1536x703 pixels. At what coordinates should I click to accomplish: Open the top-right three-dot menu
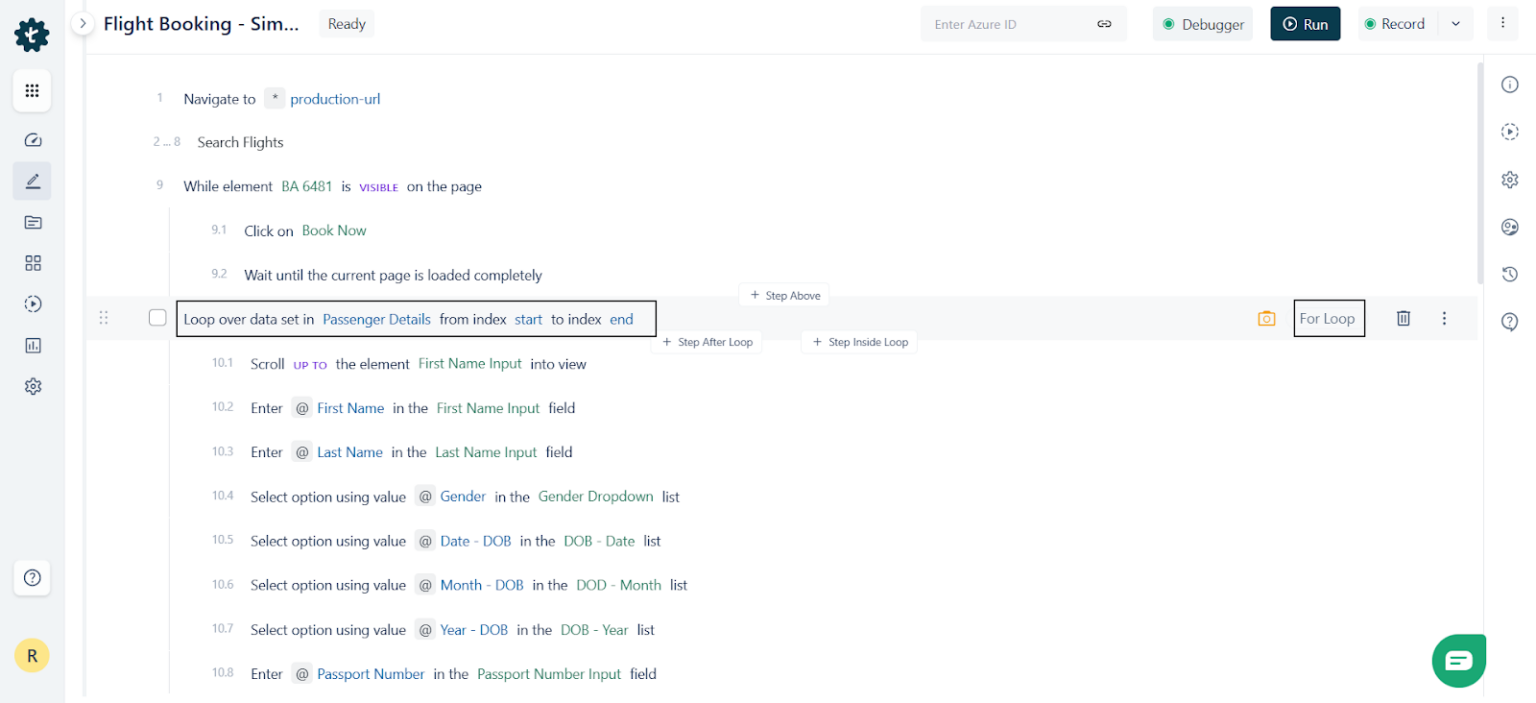[1504, 23]
